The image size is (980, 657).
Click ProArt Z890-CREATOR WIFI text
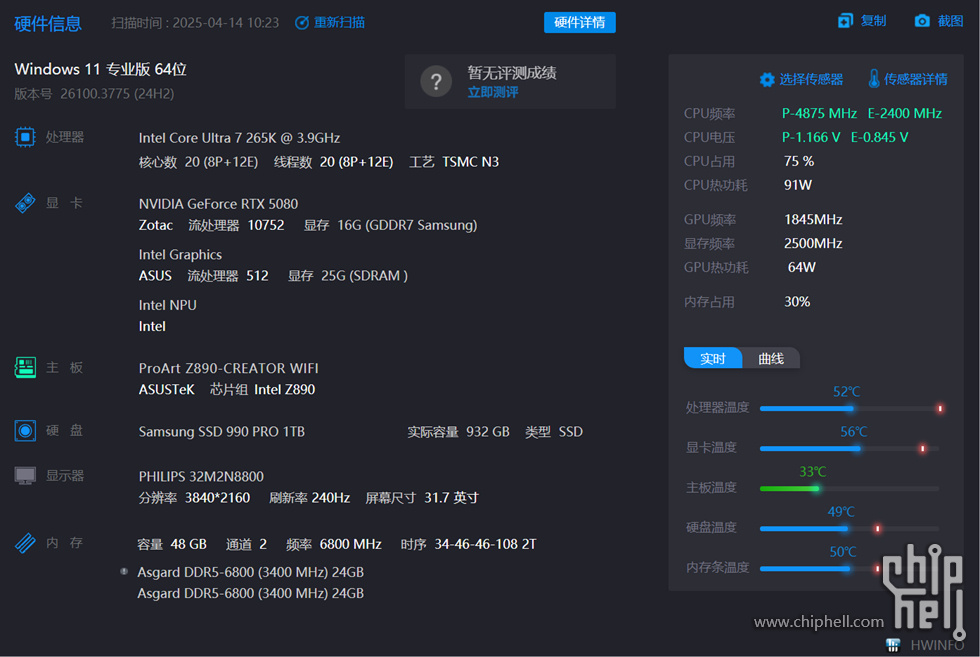click(x=228, y=368)
